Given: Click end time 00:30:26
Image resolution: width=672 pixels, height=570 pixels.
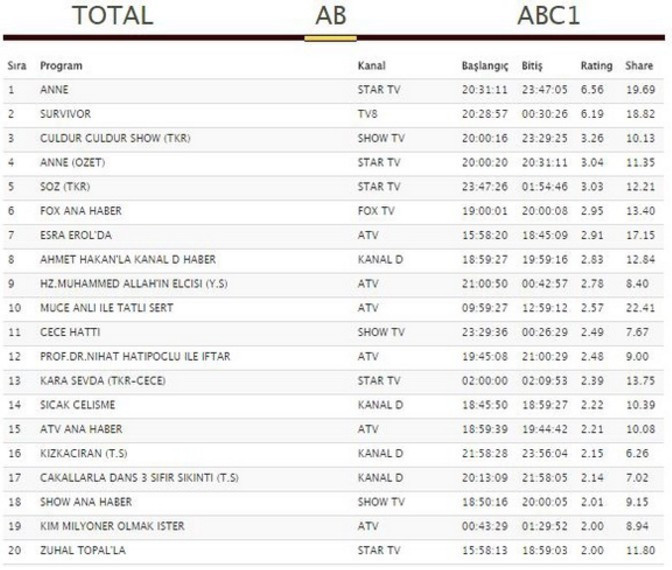Looking at the screenshot, I should coord(544,114).
